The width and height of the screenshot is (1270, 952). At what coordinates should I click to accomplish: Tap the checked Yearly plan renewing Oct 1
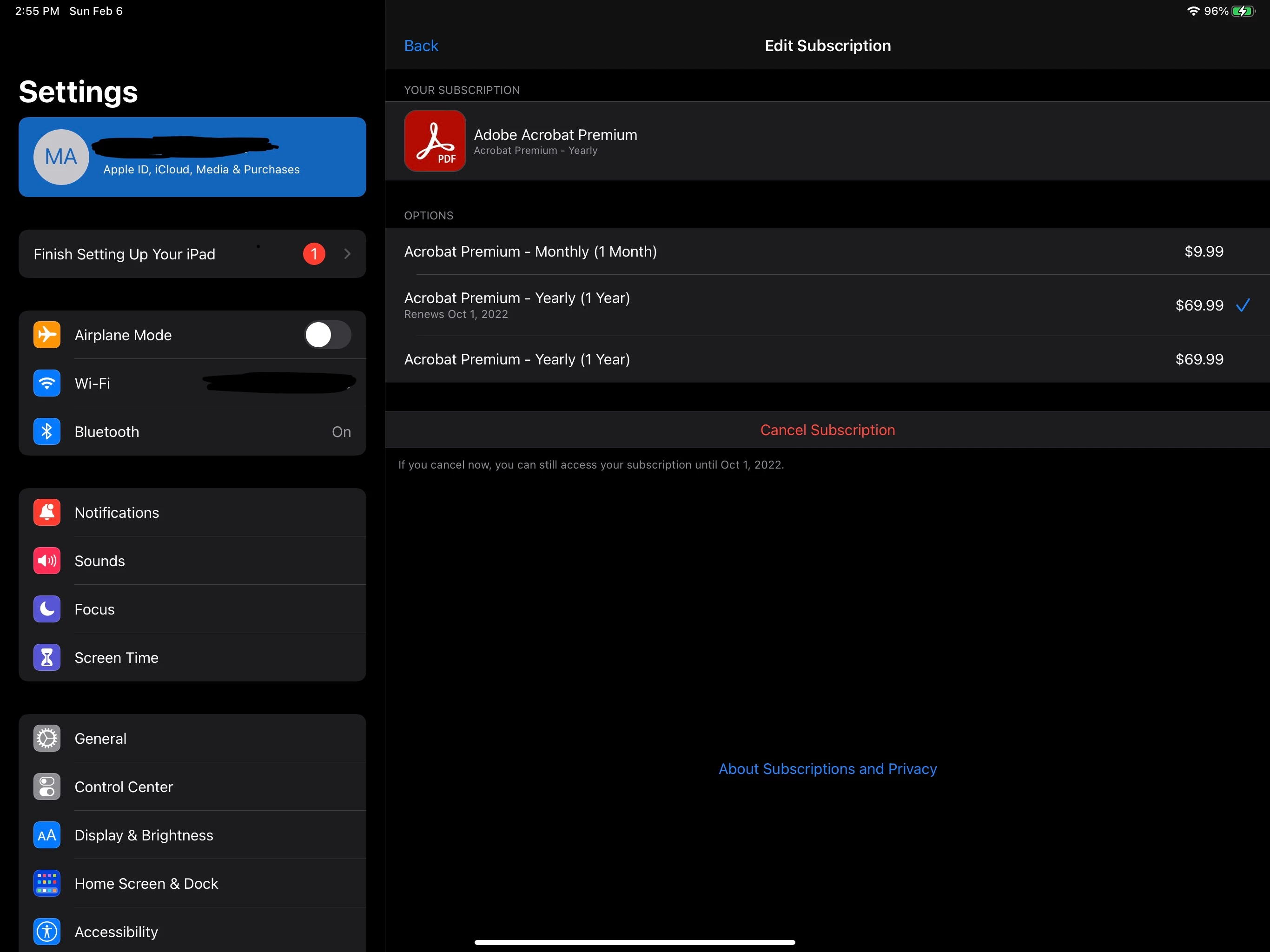(827, 305)
